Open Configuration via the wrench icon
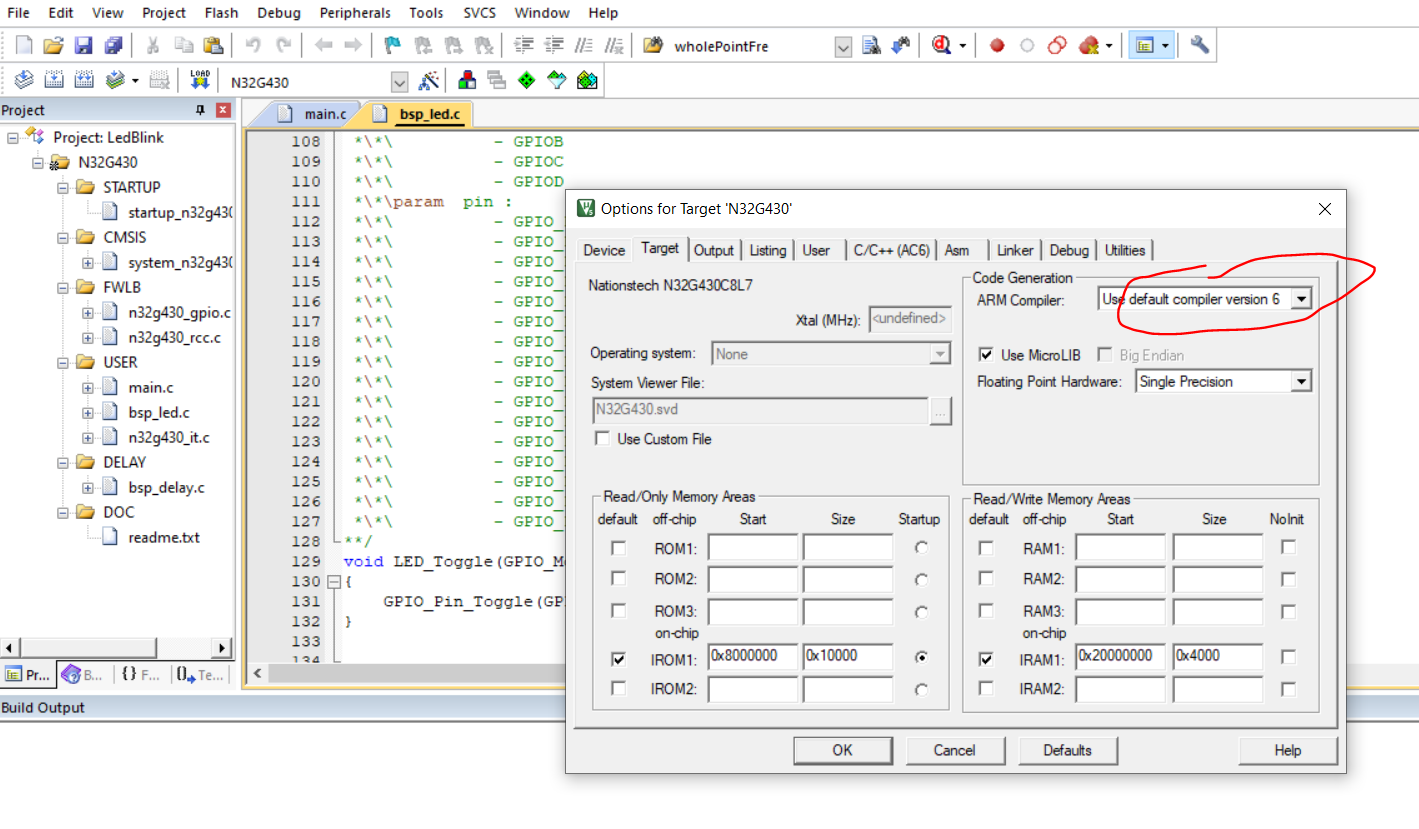Screen dimensions: 1419x829 click(x=1200, y=45)
